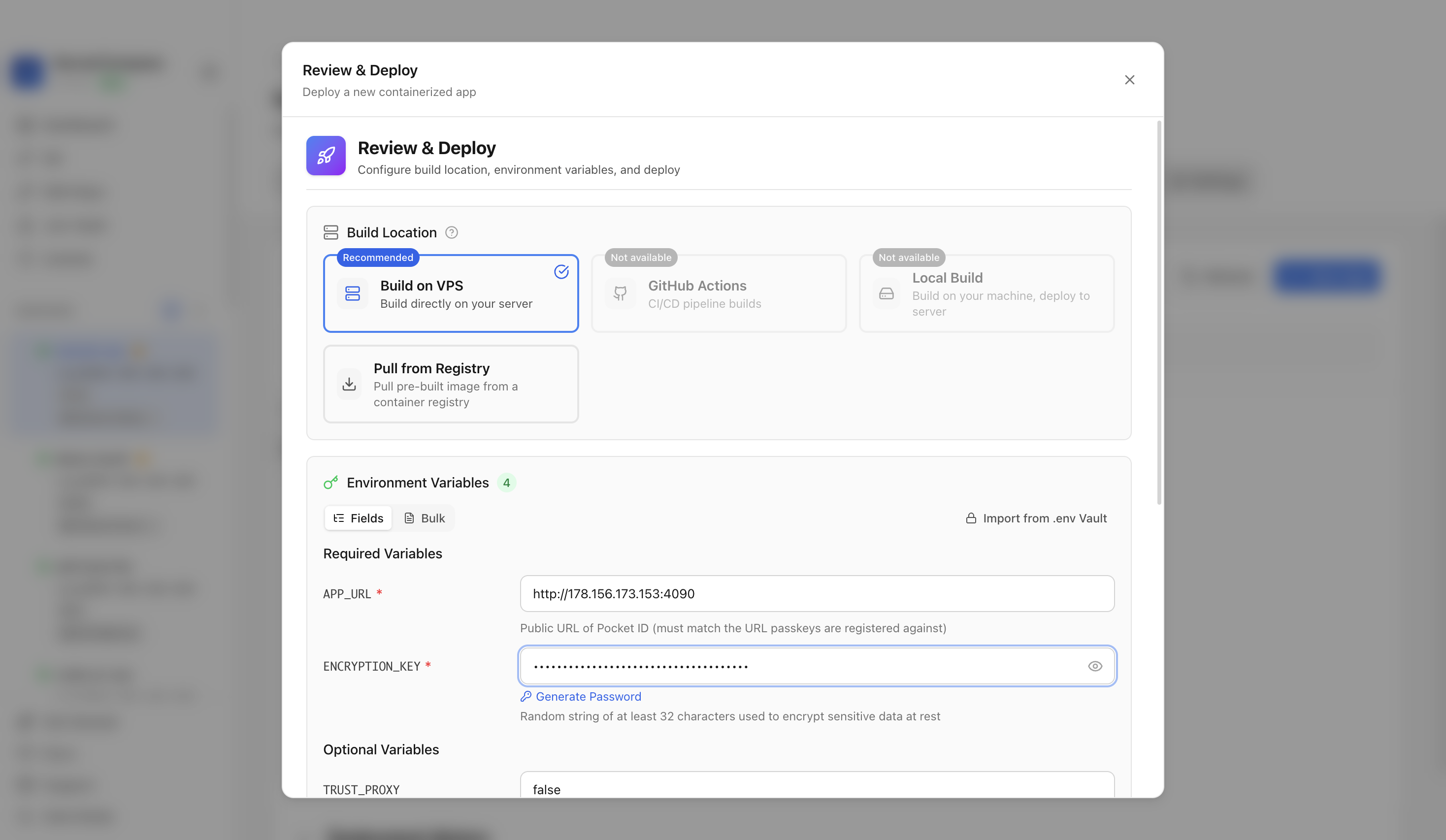
Task: Click the Required Variables heading
Action: (383, 554)
